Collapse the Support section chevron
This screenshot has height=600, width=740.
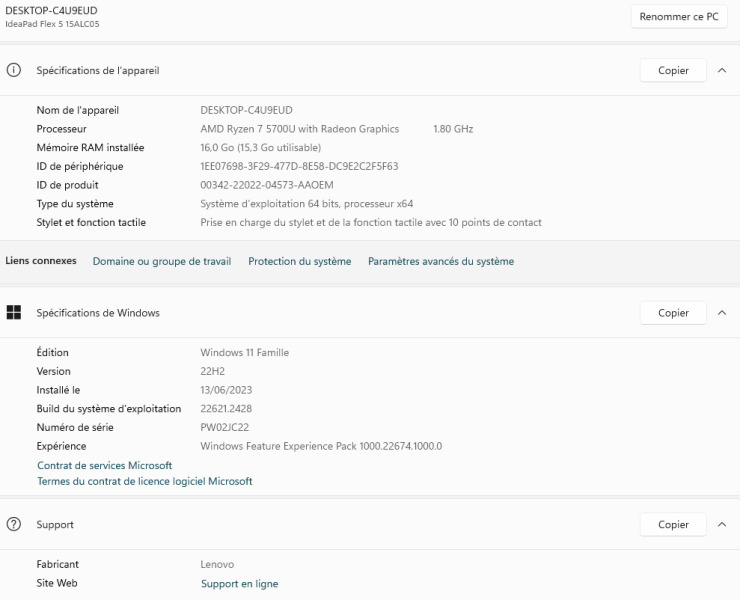click(x=722, y=524)
